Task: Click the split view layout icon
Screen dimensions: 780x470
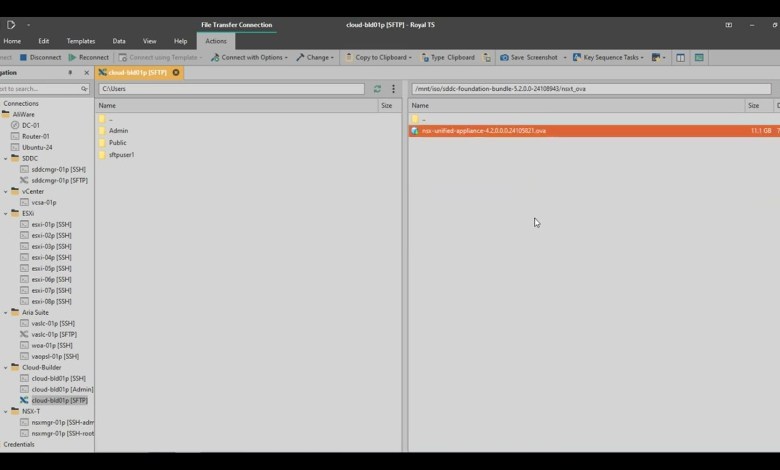Action: [680, 58]
